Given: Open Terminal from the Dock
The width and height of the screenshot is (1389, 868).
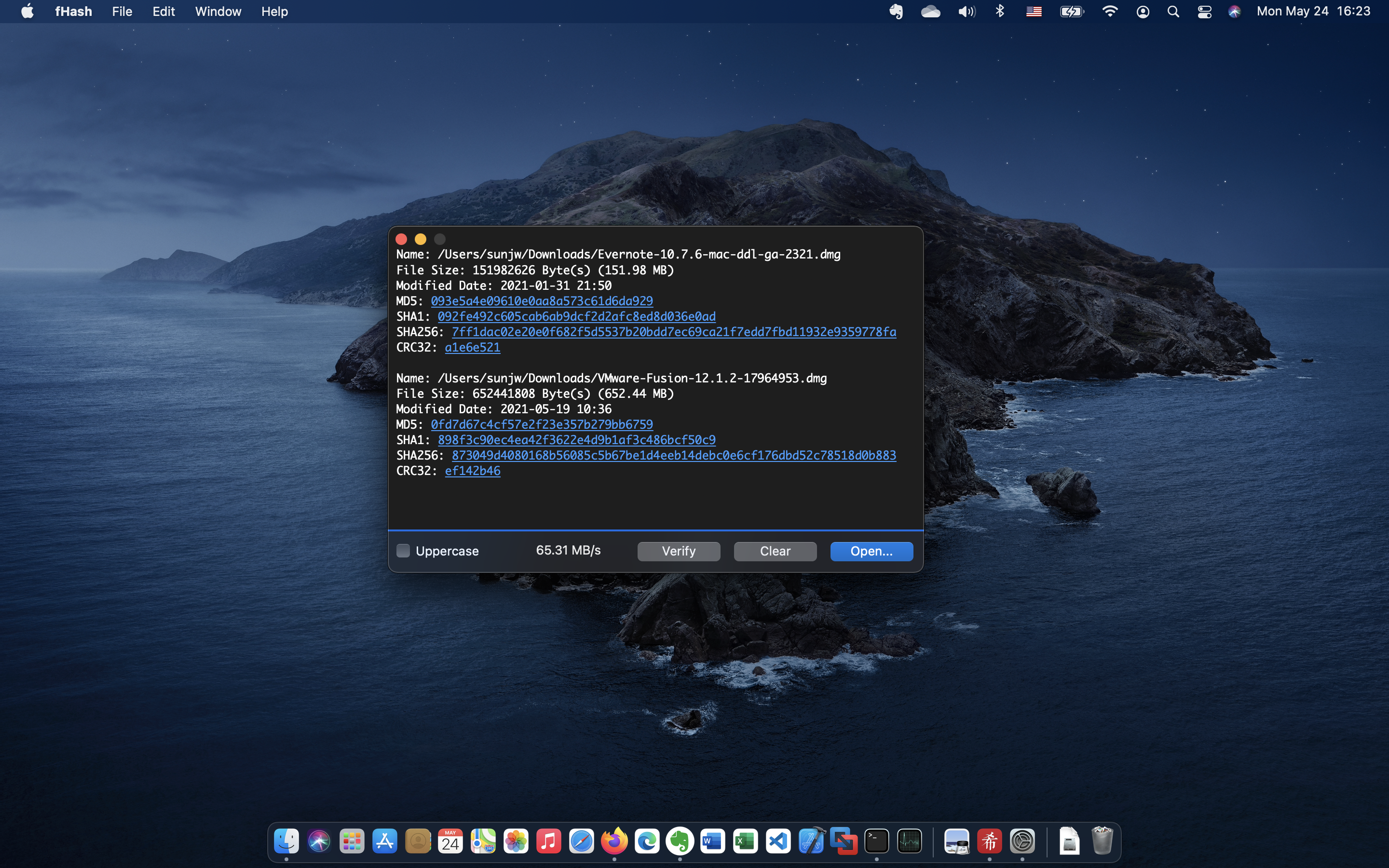Looking at the screenshot, I should (x=876, y=841).
